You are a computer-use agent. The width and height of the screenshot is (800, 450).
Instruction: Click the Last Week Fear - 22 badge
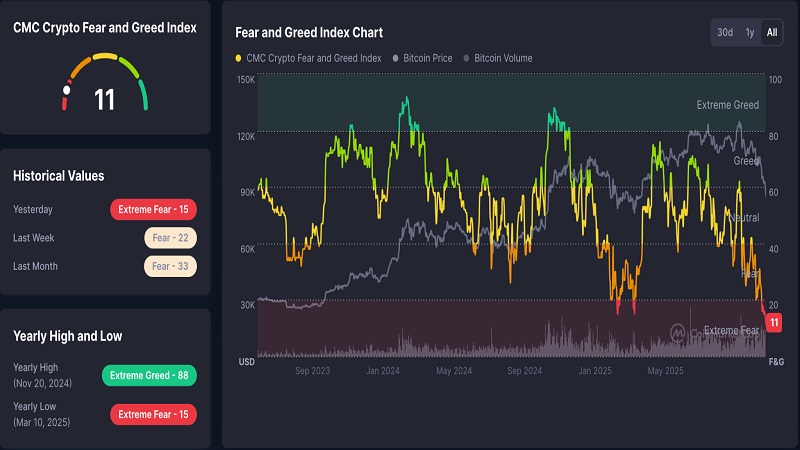click(168, 238)
